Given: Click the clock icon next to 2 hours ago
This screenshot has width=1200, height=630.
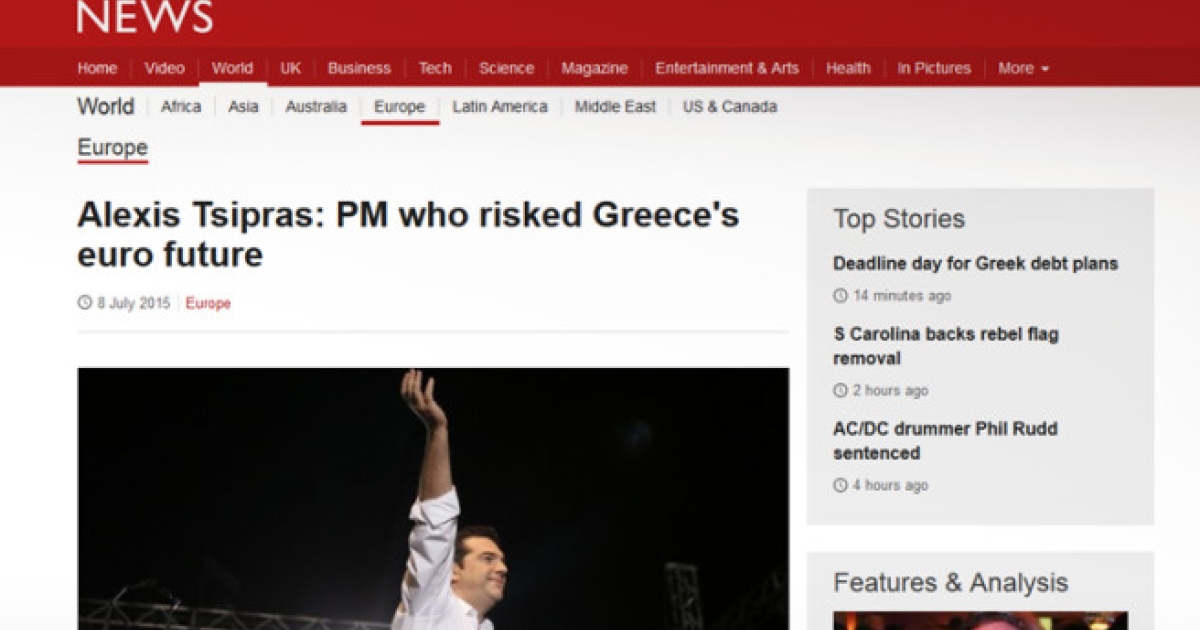Looking at the screenshot, I should [841, 390].
